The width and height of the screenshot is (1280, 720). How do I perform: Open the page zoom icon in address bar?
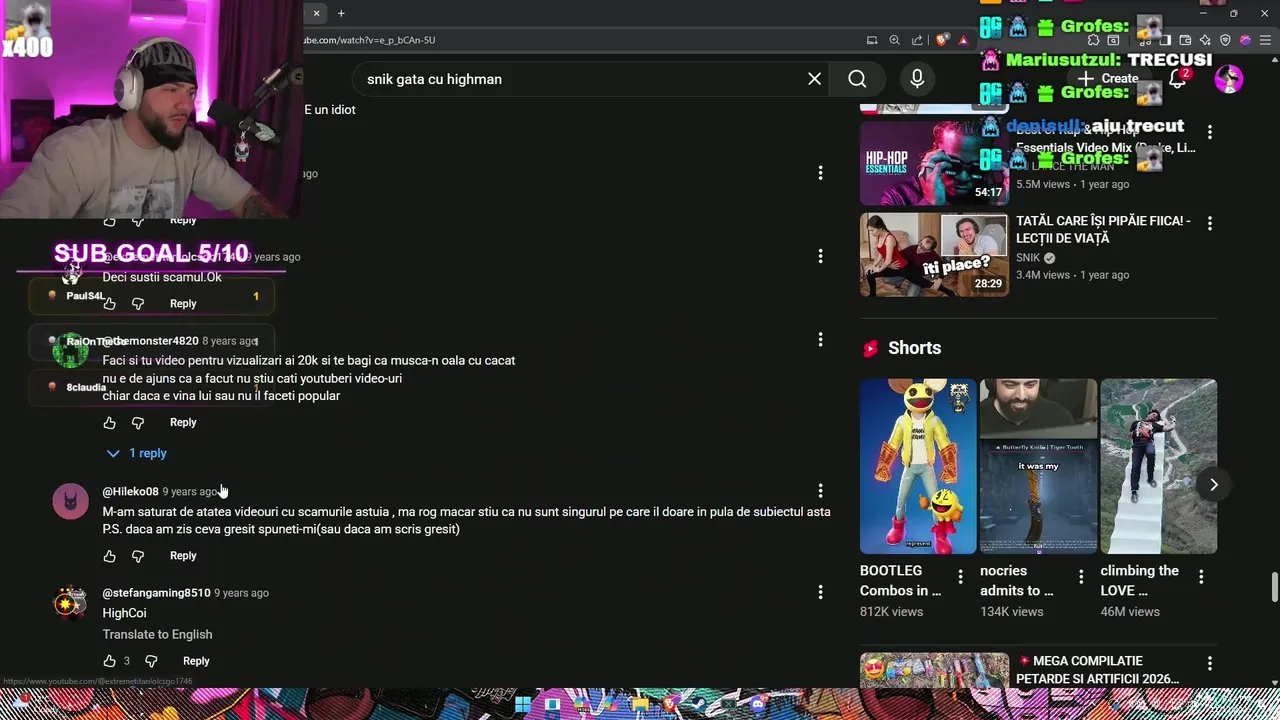pyautogui.click(x=894, y=40)
